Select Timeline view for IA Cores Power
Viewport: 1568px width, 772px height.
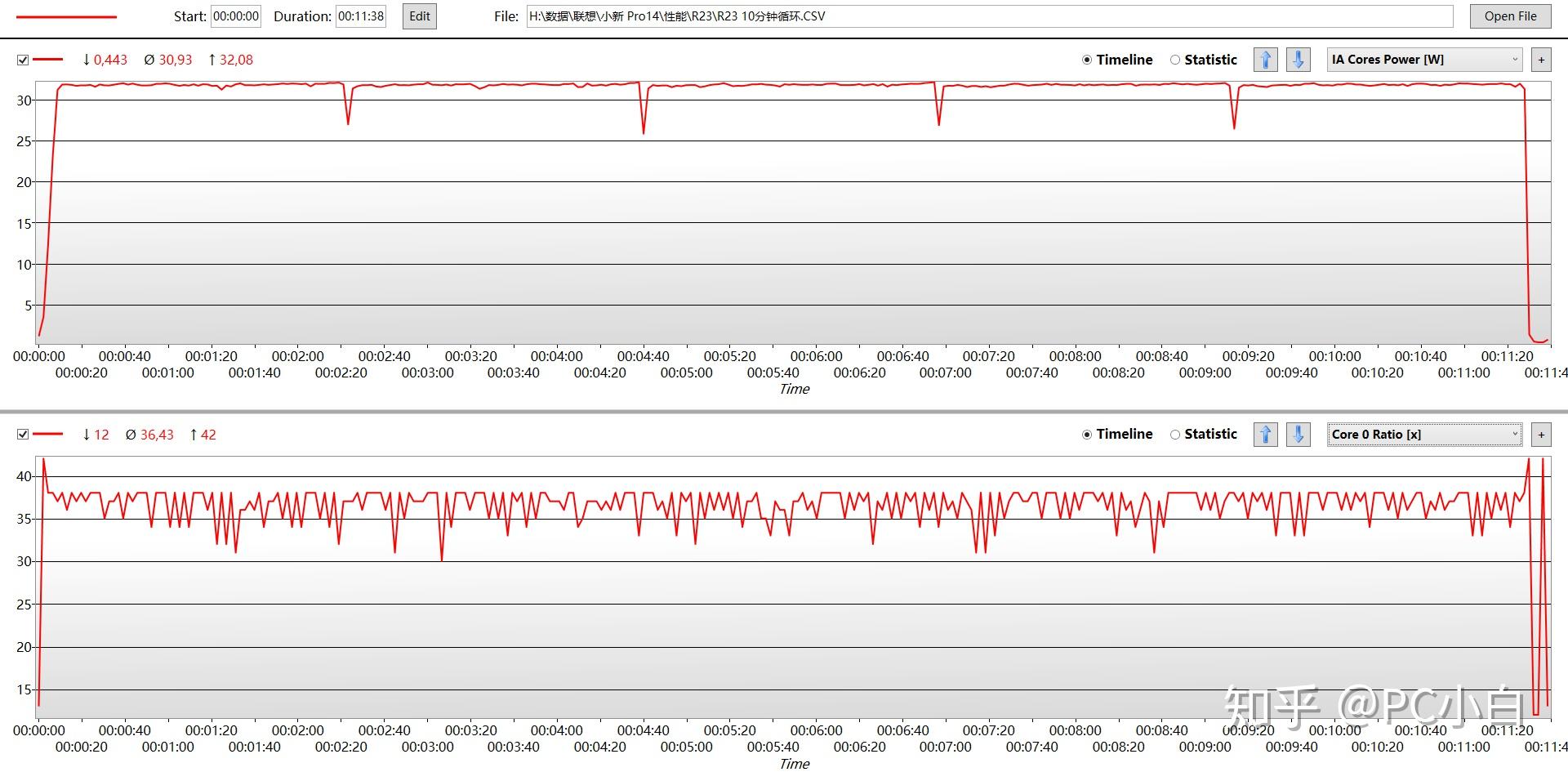pos(1117,60)
